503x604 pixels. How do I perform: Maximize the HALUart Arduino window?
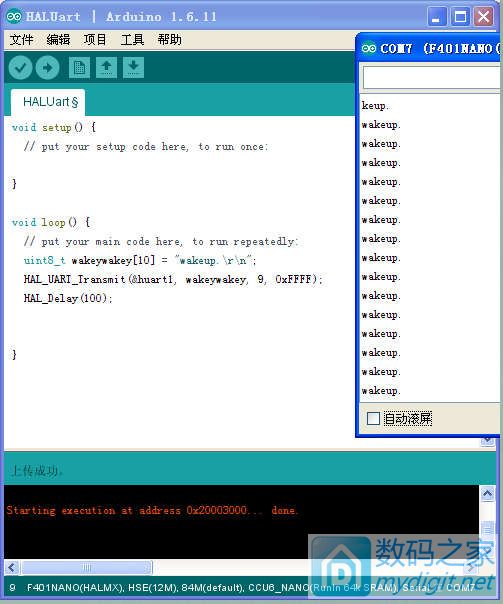click(460, 17)
